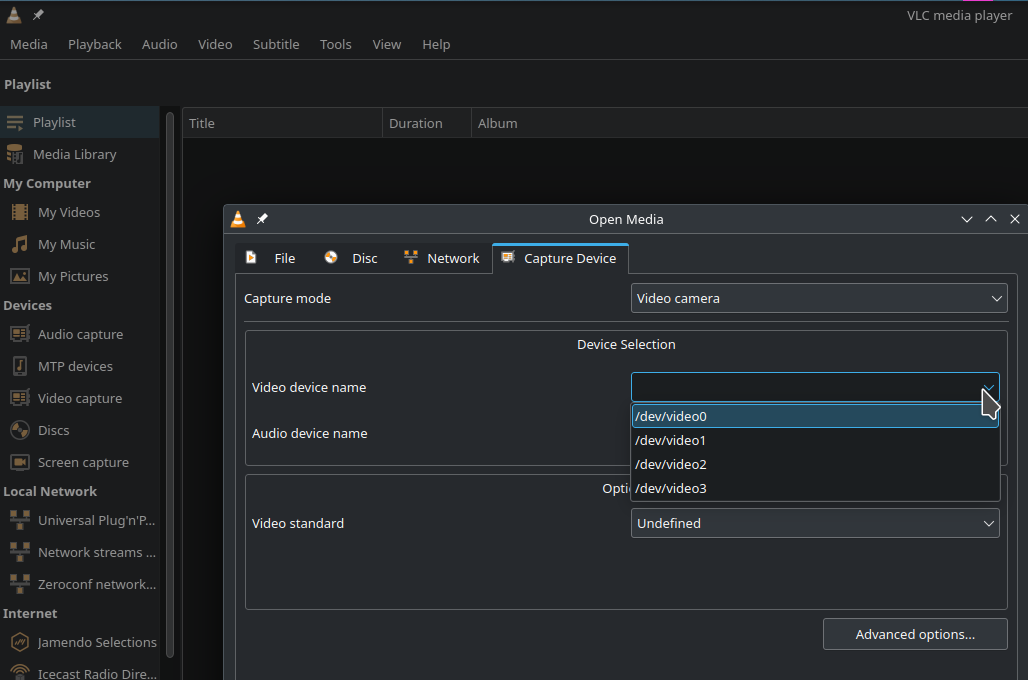Open the Tools menu
Image resolution: width=1028 pixels, height=680 pixels.
[x=336, y=45]
